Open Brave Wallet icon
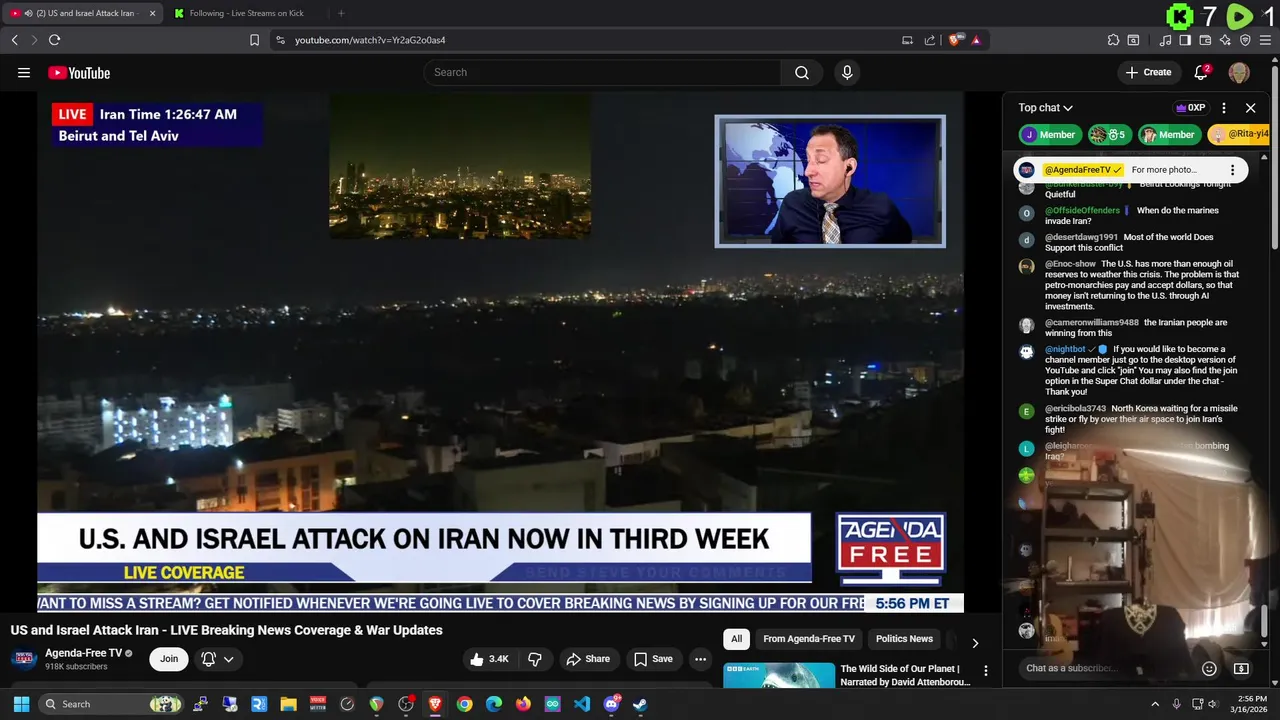This screenshot has height=720, width=1280. (x=1205, y=40)
